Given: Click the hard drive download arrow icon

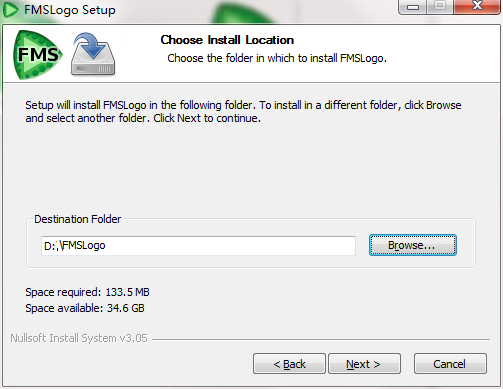Looking at the screenshot, I should point(93,54).
